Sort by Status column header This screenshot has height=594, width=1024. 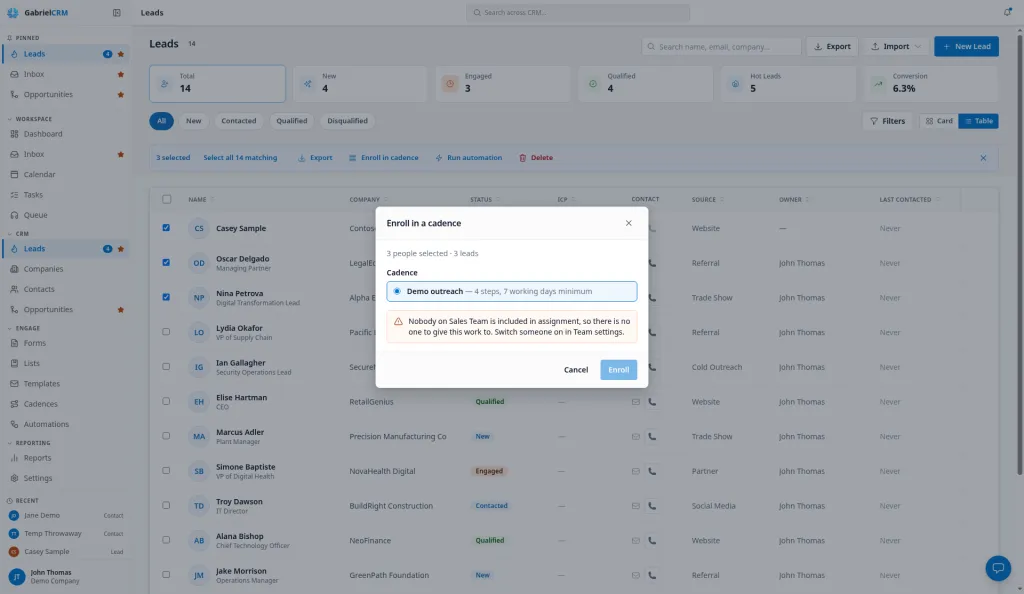(x=485, y=200)
